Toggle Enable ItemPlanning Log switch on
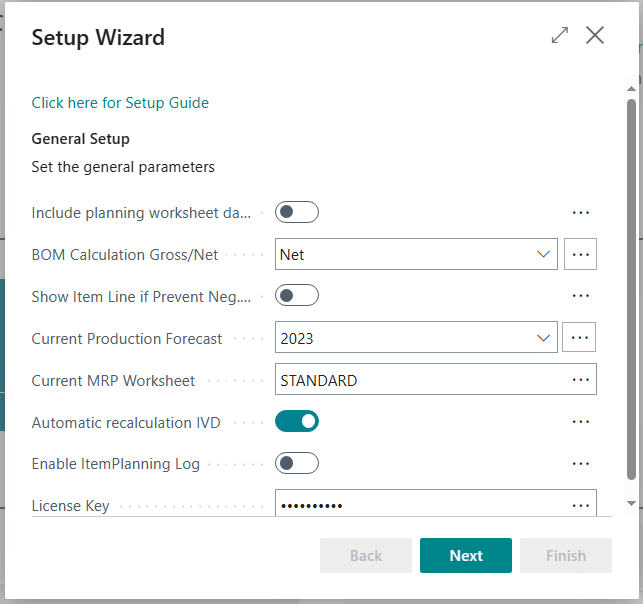This screenshot has height=604, width=643. (297, 464)
